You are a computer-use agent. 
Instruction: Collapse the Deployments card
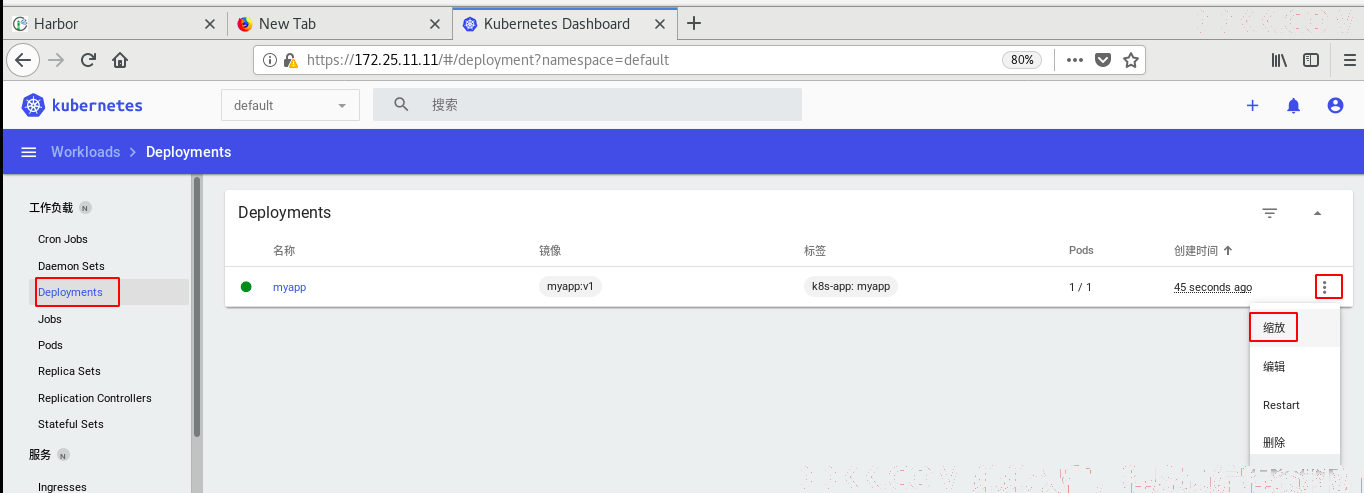[1317, 213]
